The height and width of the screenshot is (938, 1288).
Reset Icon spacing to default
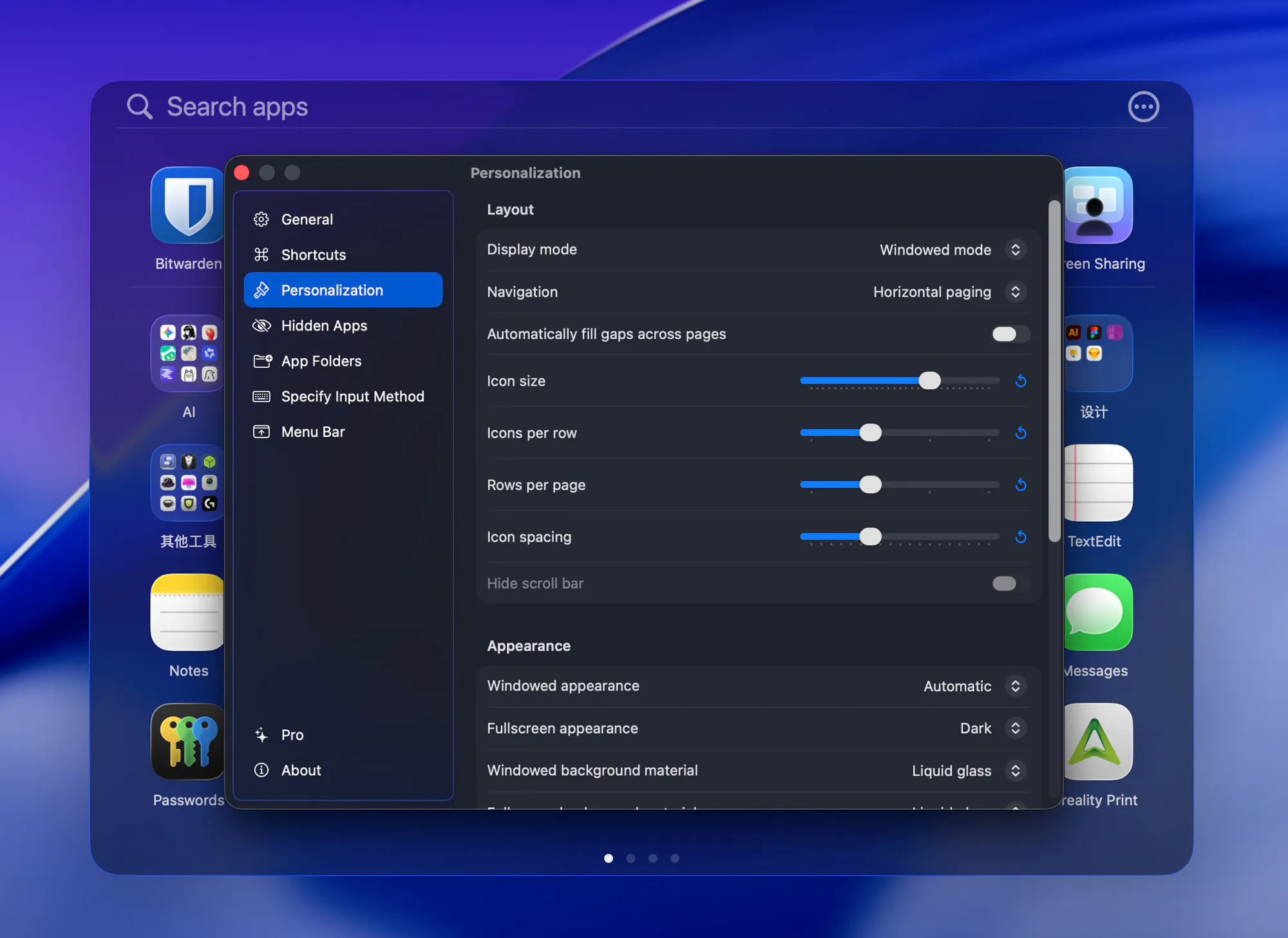[1021, 537]
